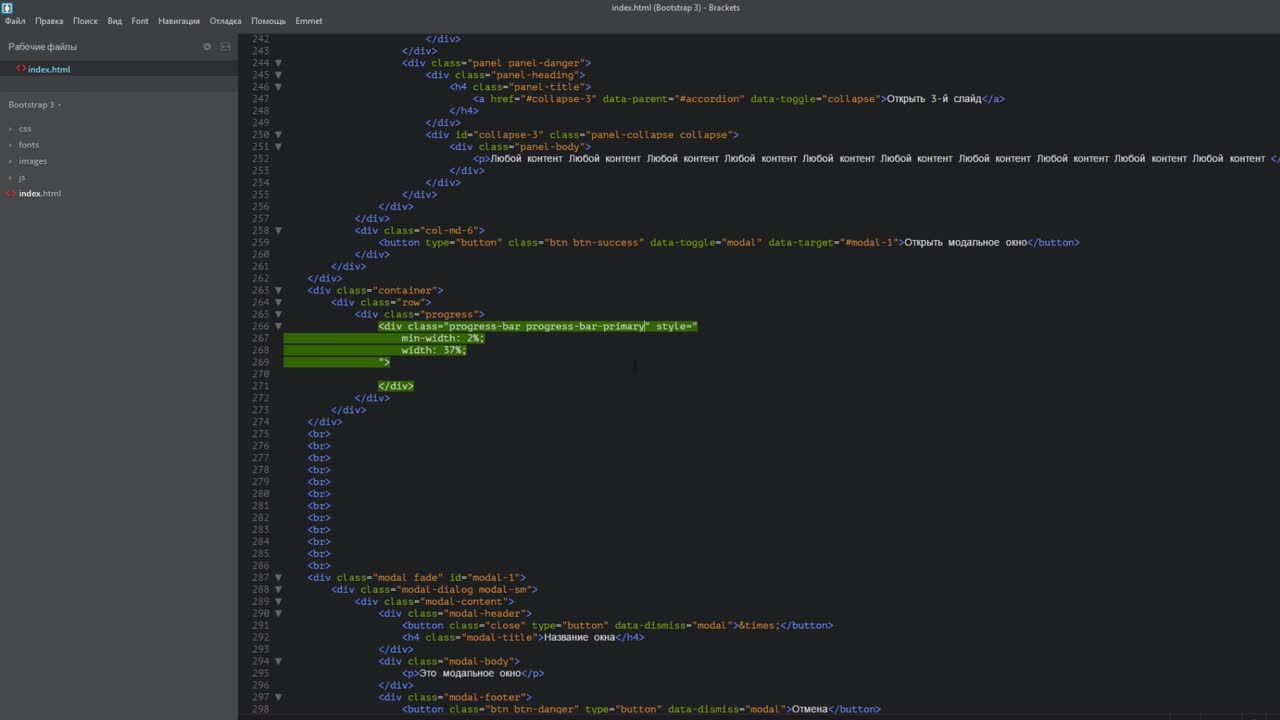The image size is (1280, 720).
Task: Open the Вид menu
Action: 115,21
